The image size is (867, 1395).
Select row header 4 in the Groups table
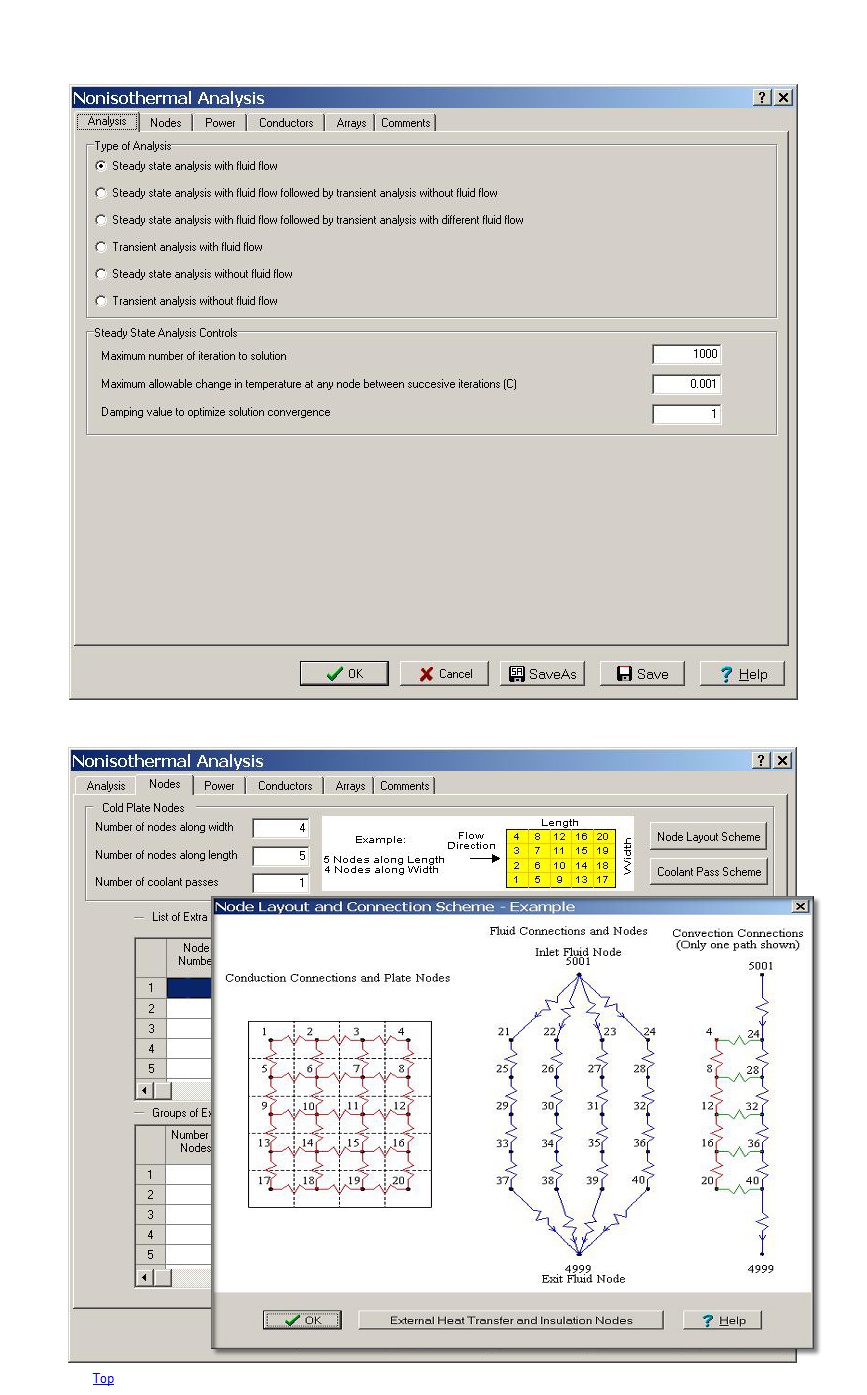coord(151,1235)
